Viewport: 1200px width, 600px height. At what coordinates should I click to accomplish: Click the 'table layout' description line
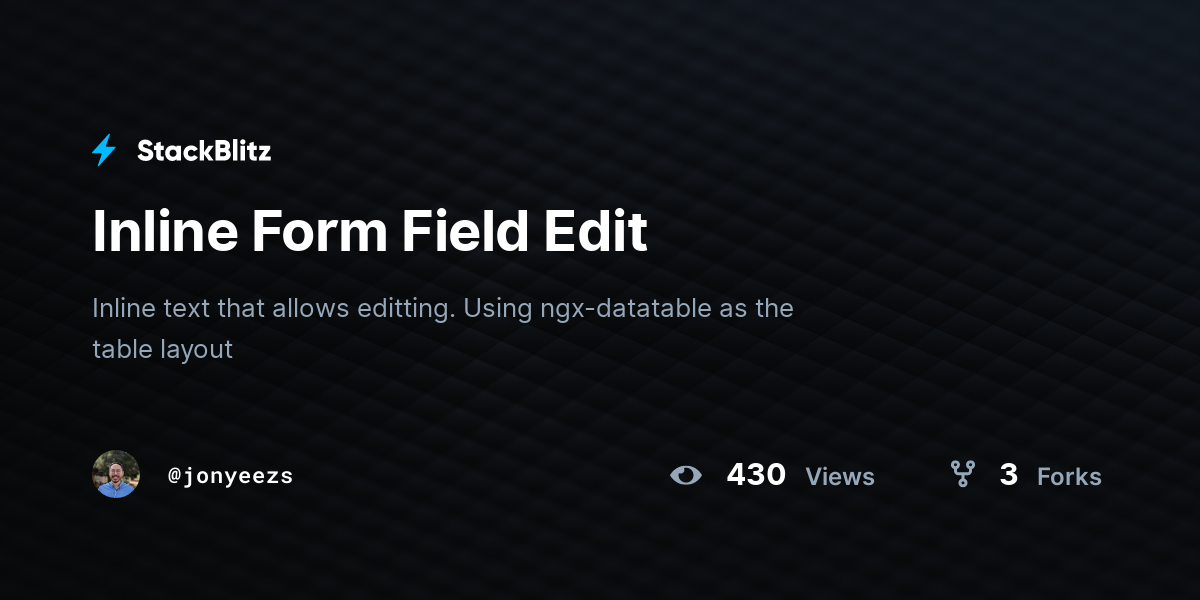(x=162, y=349)
